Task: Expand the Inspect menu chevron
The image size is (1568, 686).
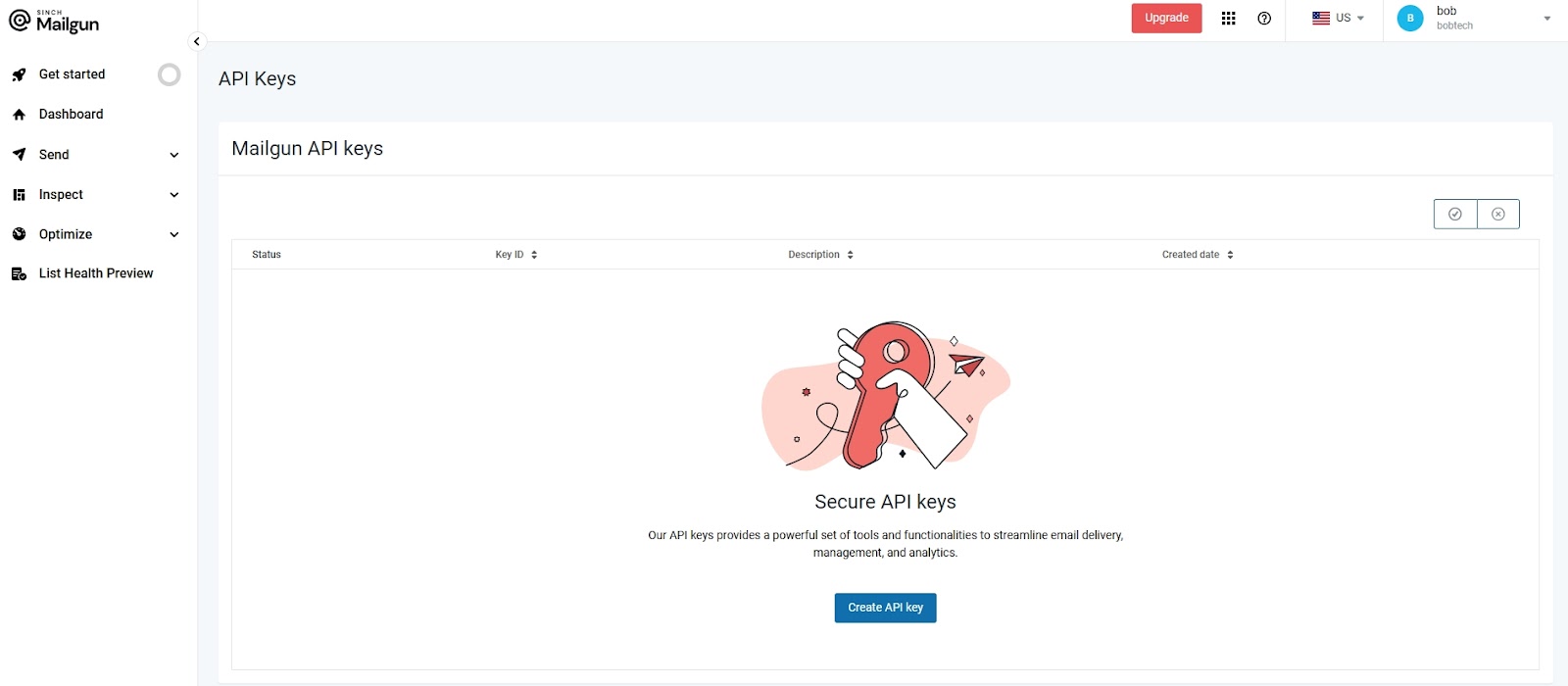Action: click(174, 195)
